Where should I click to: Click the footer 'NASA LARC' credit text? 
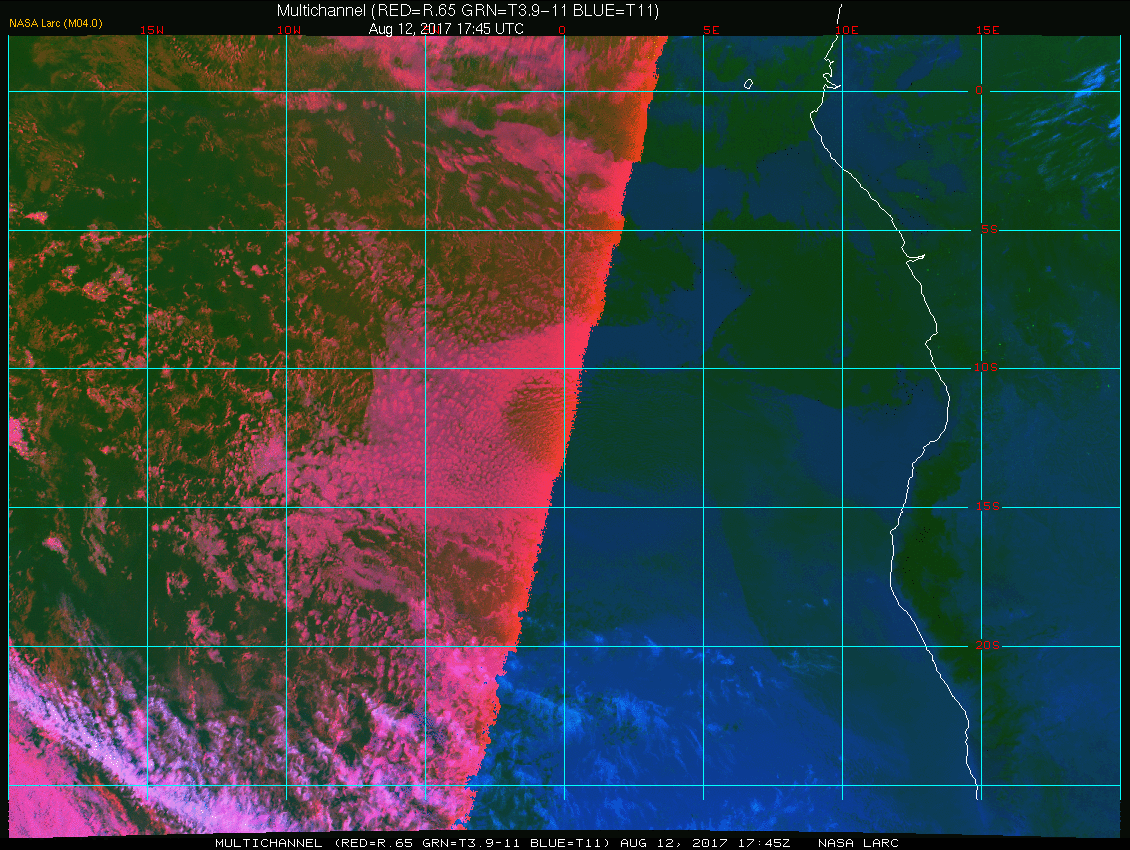tap(858, 843)
